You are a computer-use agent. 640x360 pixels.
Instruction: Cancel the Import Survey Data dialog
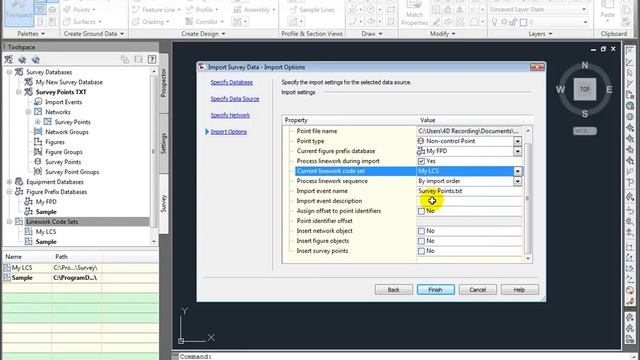[x=478, y=289]
